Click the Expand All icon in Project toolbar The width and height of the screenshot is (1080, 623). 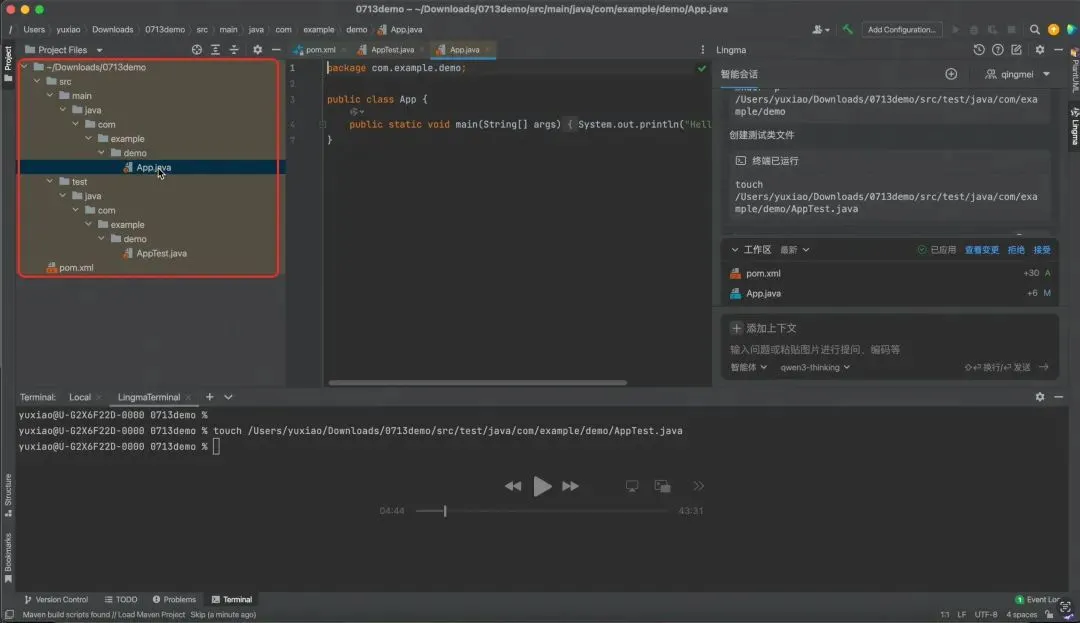(x=215, y=50)
